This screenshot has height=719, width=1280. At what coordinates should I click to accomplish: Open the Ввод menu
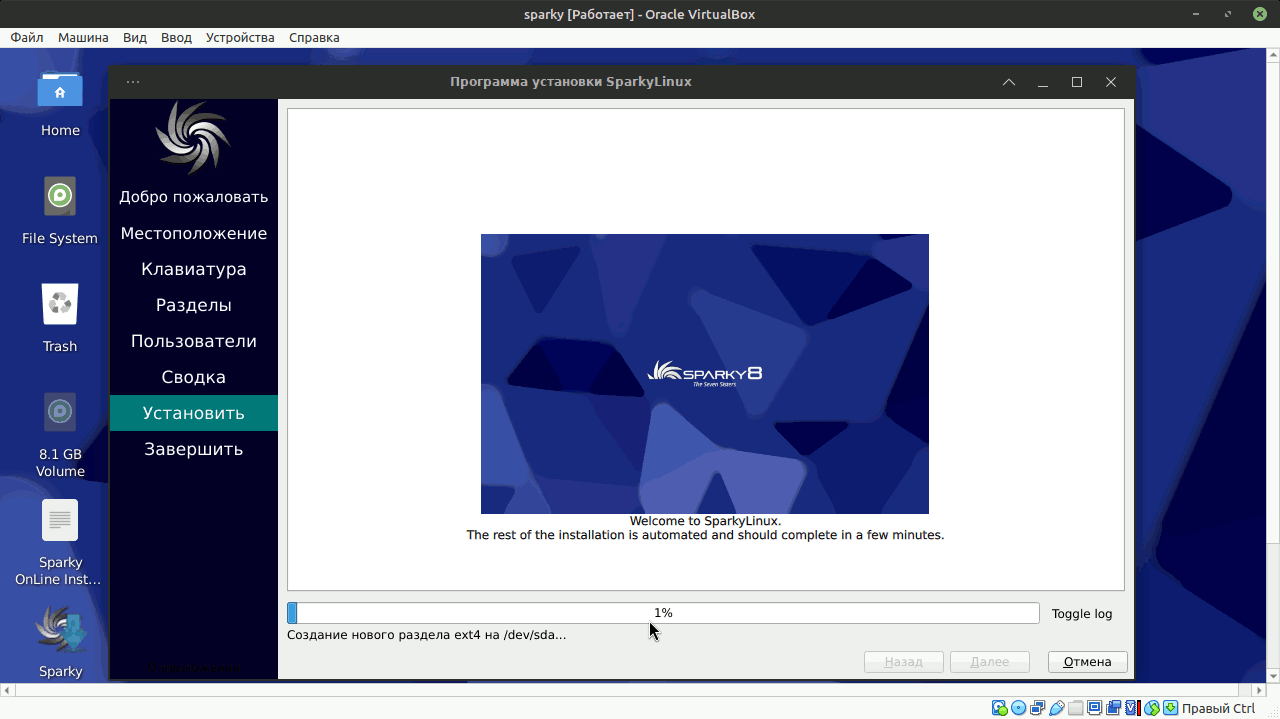(176, 38)
